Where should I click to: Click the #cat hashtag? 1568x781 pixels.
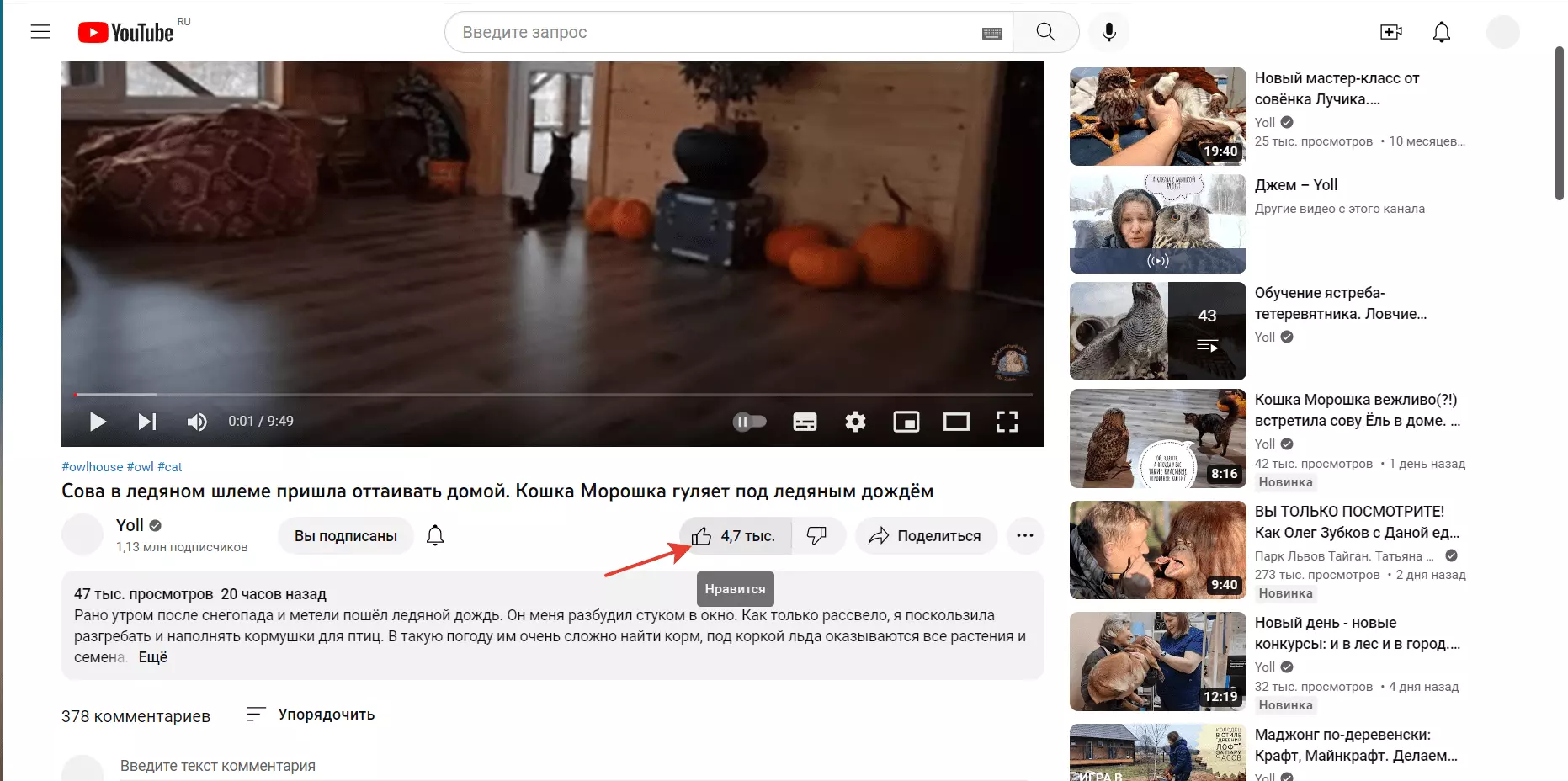click(170, 467)
